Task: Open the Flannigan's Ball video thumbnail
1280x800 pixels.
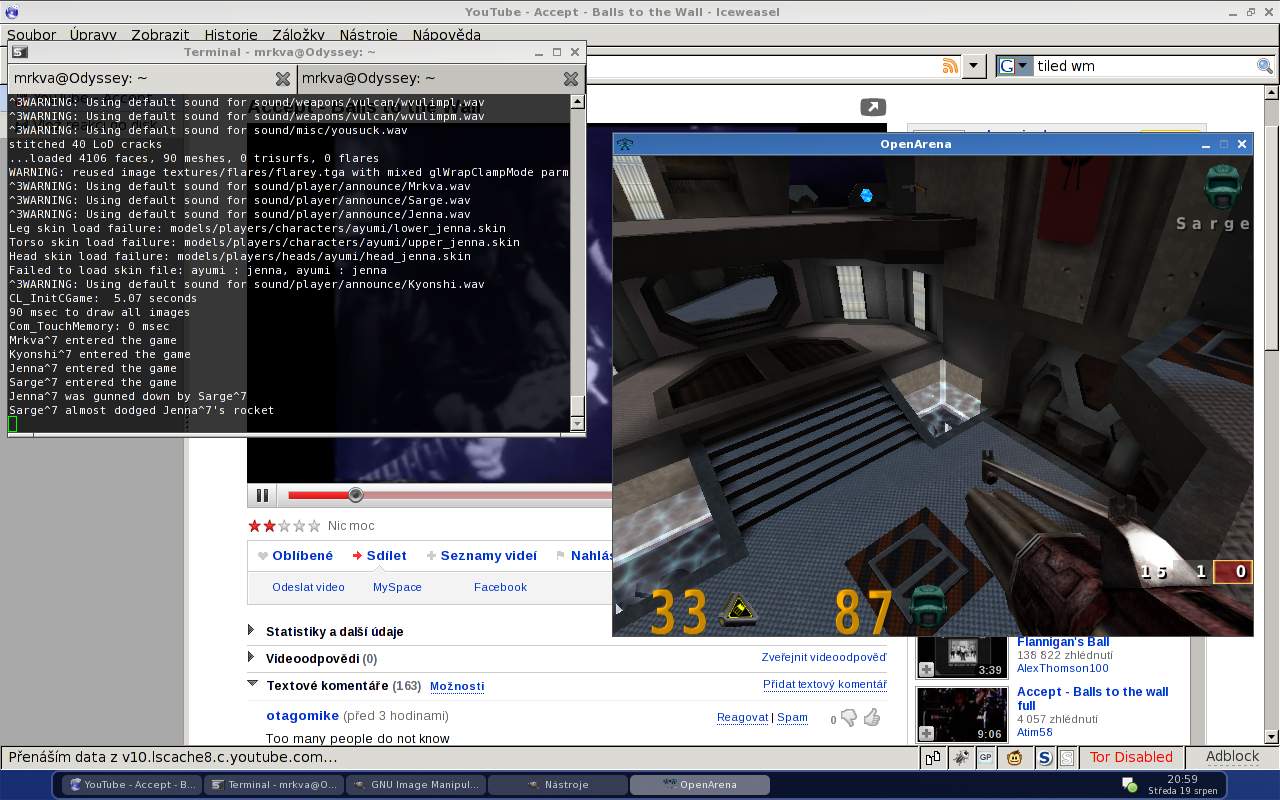Action: tap(962, 657)
